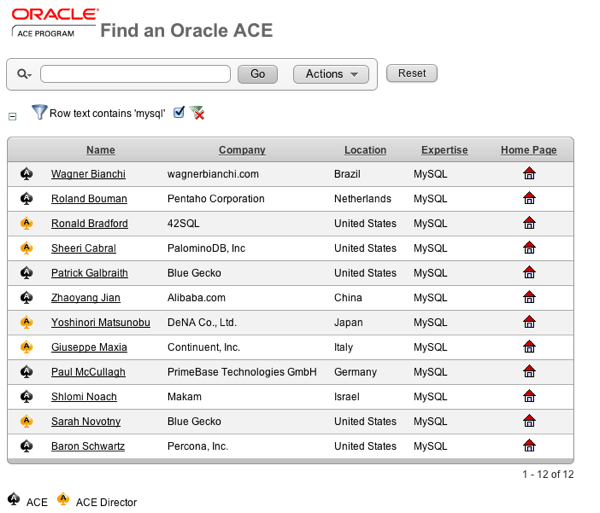Open Baron Schwartz's home page icon

pyautogui.click(x=529, y=446)
